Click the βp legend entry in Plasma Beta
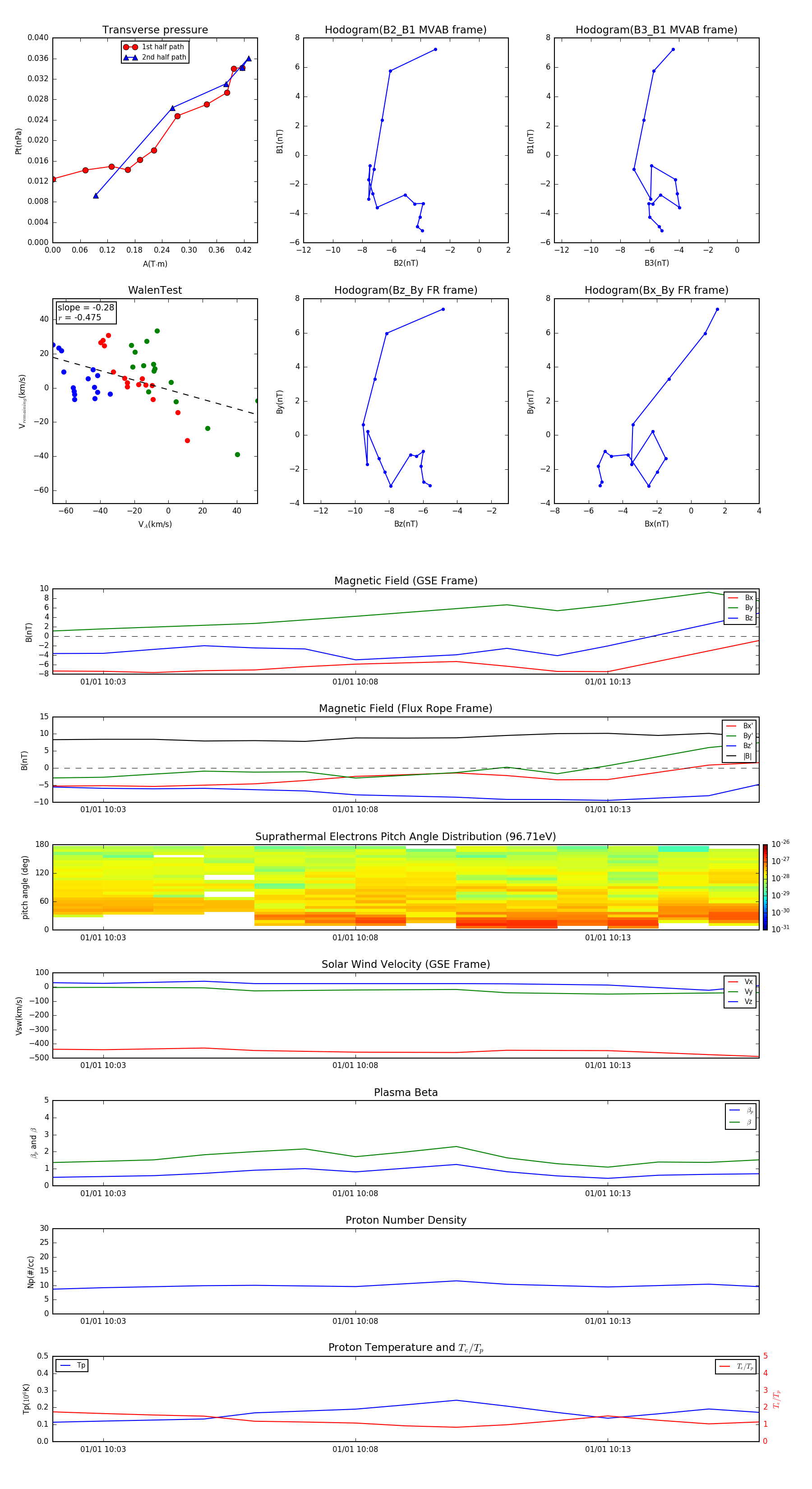The width and height of the screenshot is (812, 1489). click(741, 1110)
